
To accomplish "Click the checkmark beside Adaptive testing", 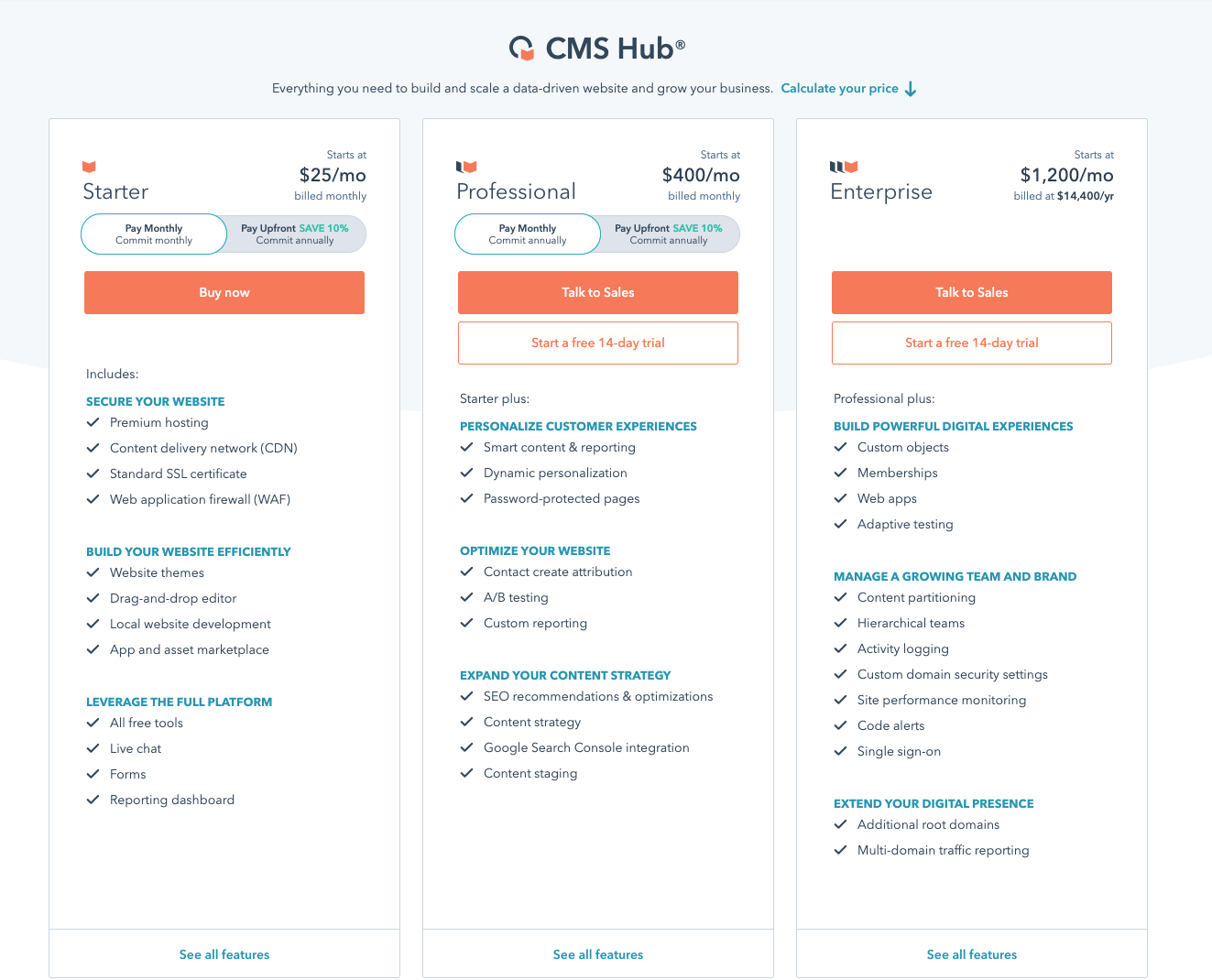I will pyautogui.click(x=840, y=524).
